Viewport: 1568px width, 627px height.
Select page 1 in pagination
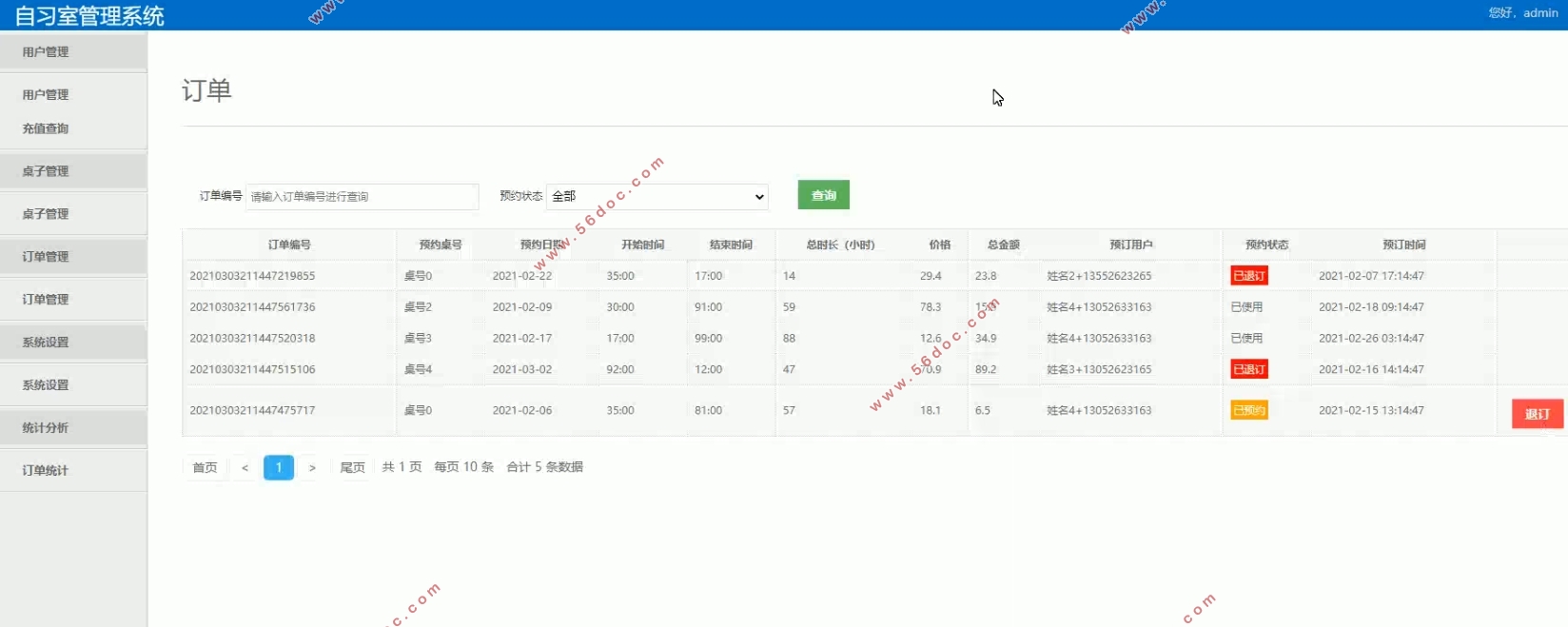coord(278,467)
